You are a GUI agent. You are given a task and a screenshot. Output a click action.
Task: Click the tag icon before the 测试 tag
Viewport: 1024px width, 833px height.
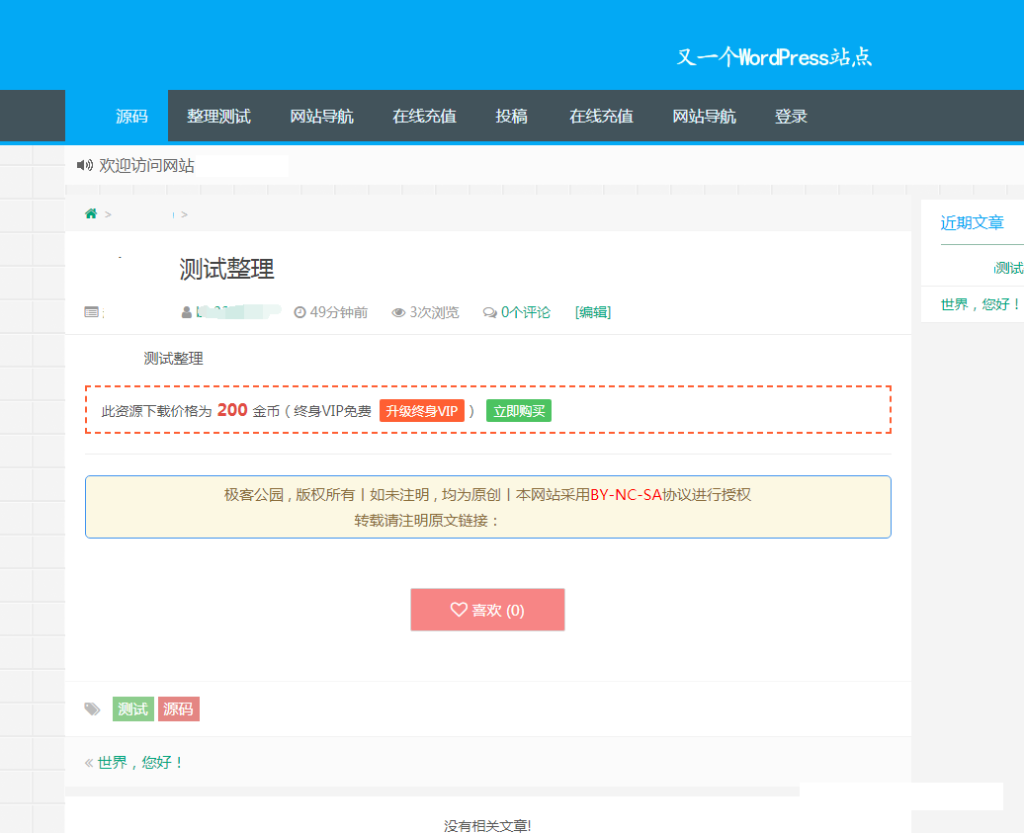coord(92,709)
